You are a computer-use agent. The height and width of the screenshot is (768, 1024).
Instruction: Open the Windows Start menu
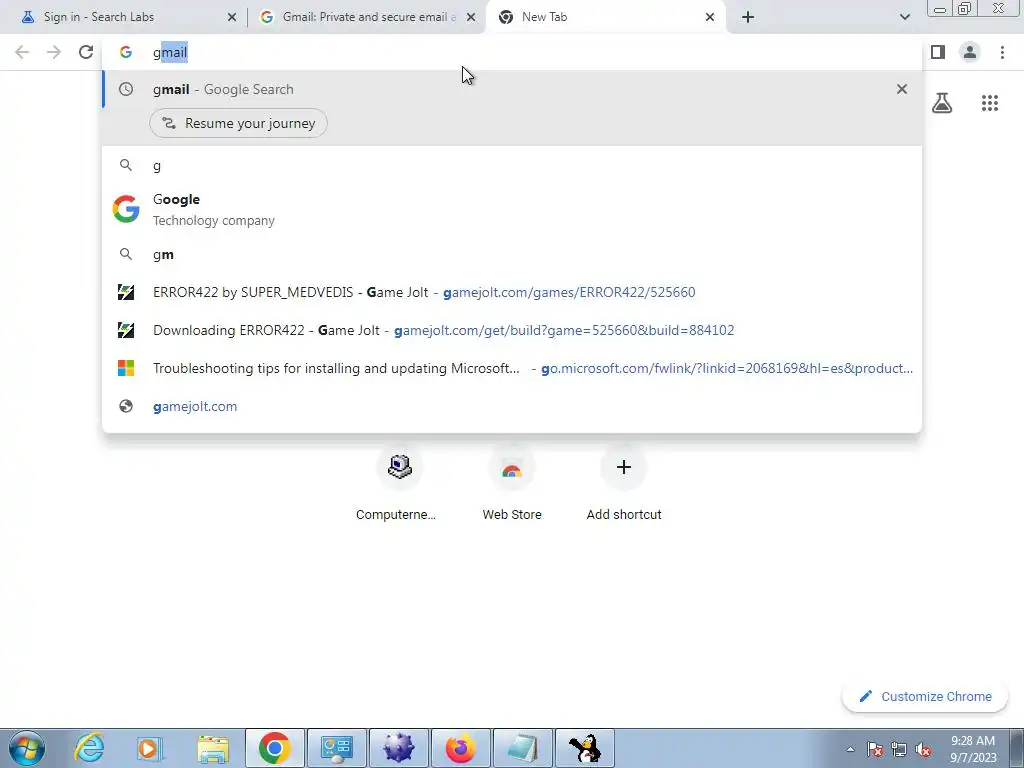[27, 748]
